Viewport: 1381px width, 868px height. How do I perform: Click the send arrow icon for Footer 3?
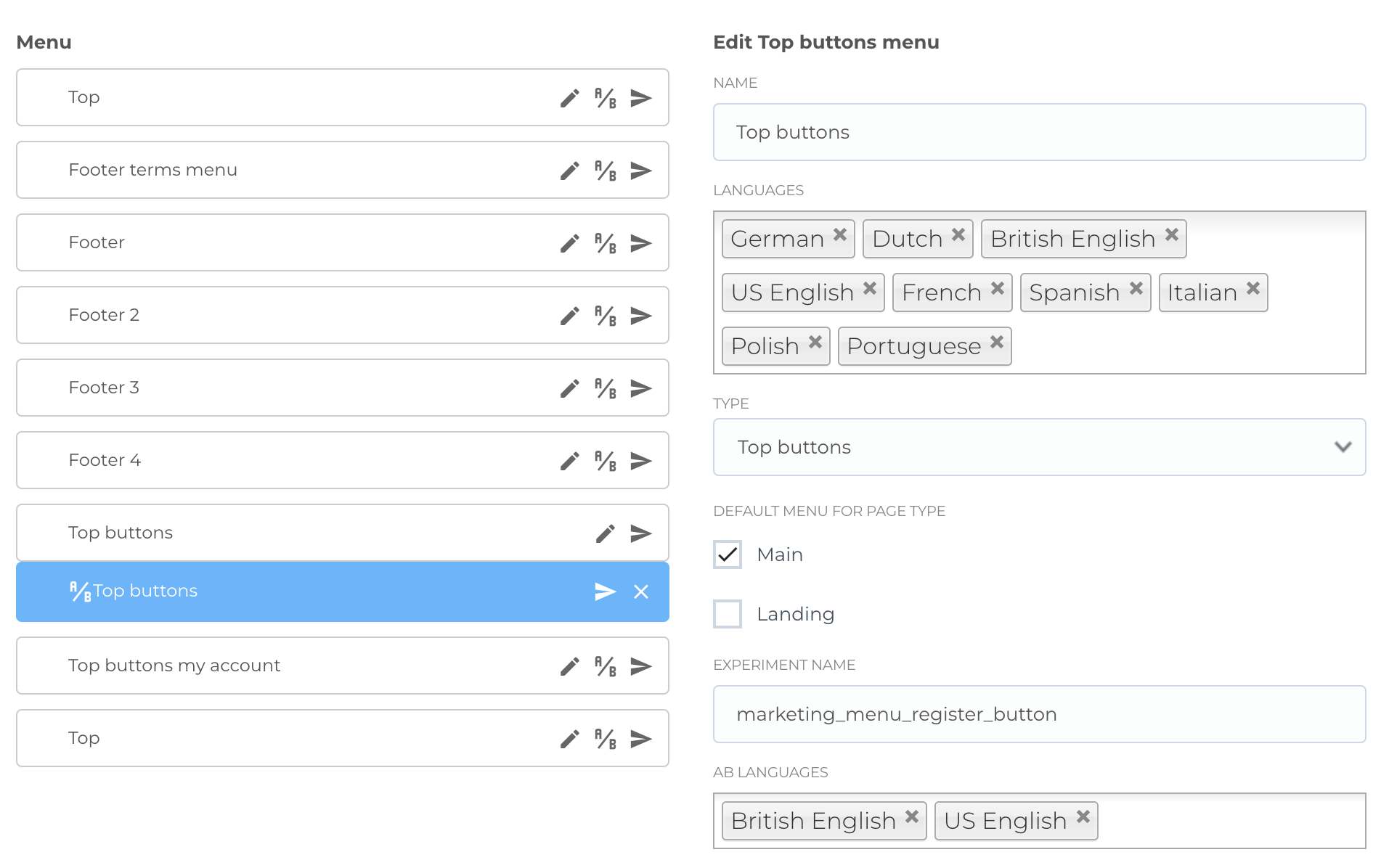tap(640, 388)
